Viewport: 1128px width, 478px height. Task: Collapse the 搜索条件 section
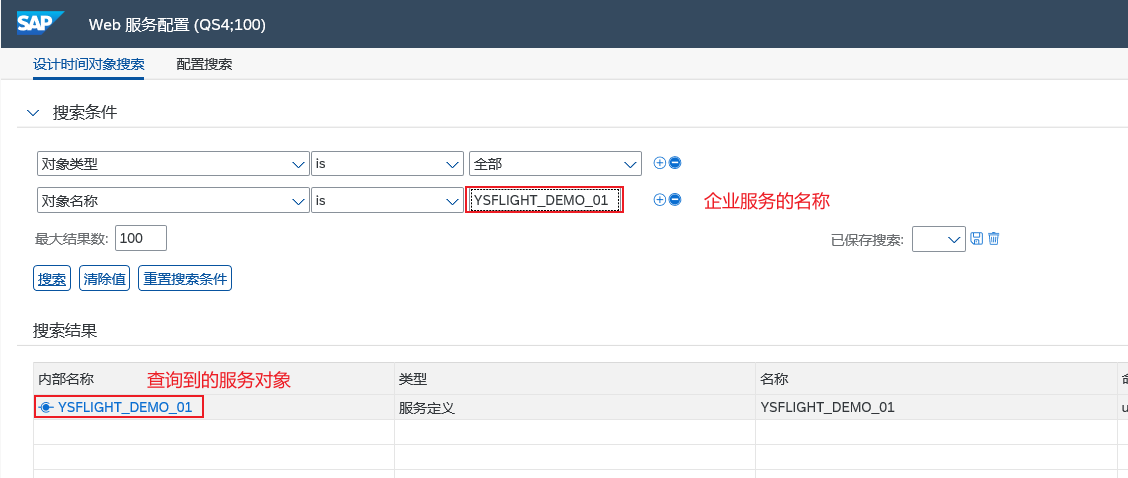coord(32,113)
